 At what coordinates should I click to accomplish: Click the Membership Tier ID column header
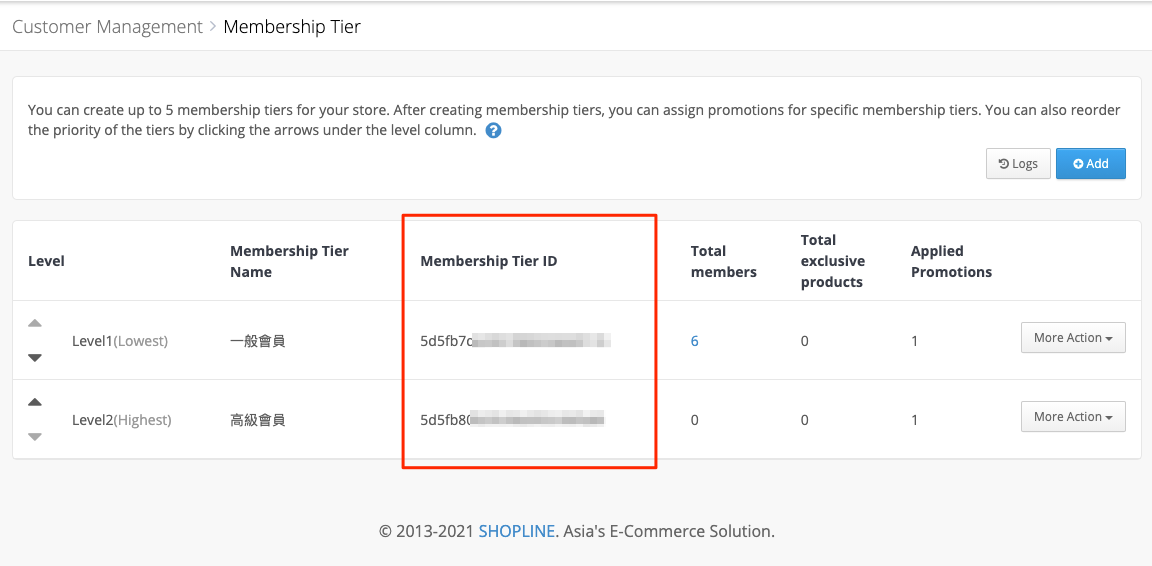point(489,261)
